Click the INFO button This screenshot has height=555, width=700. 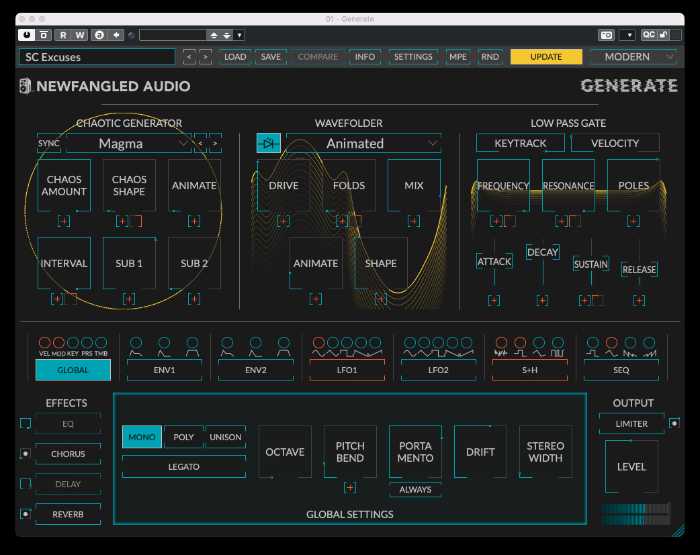point(365,57)
